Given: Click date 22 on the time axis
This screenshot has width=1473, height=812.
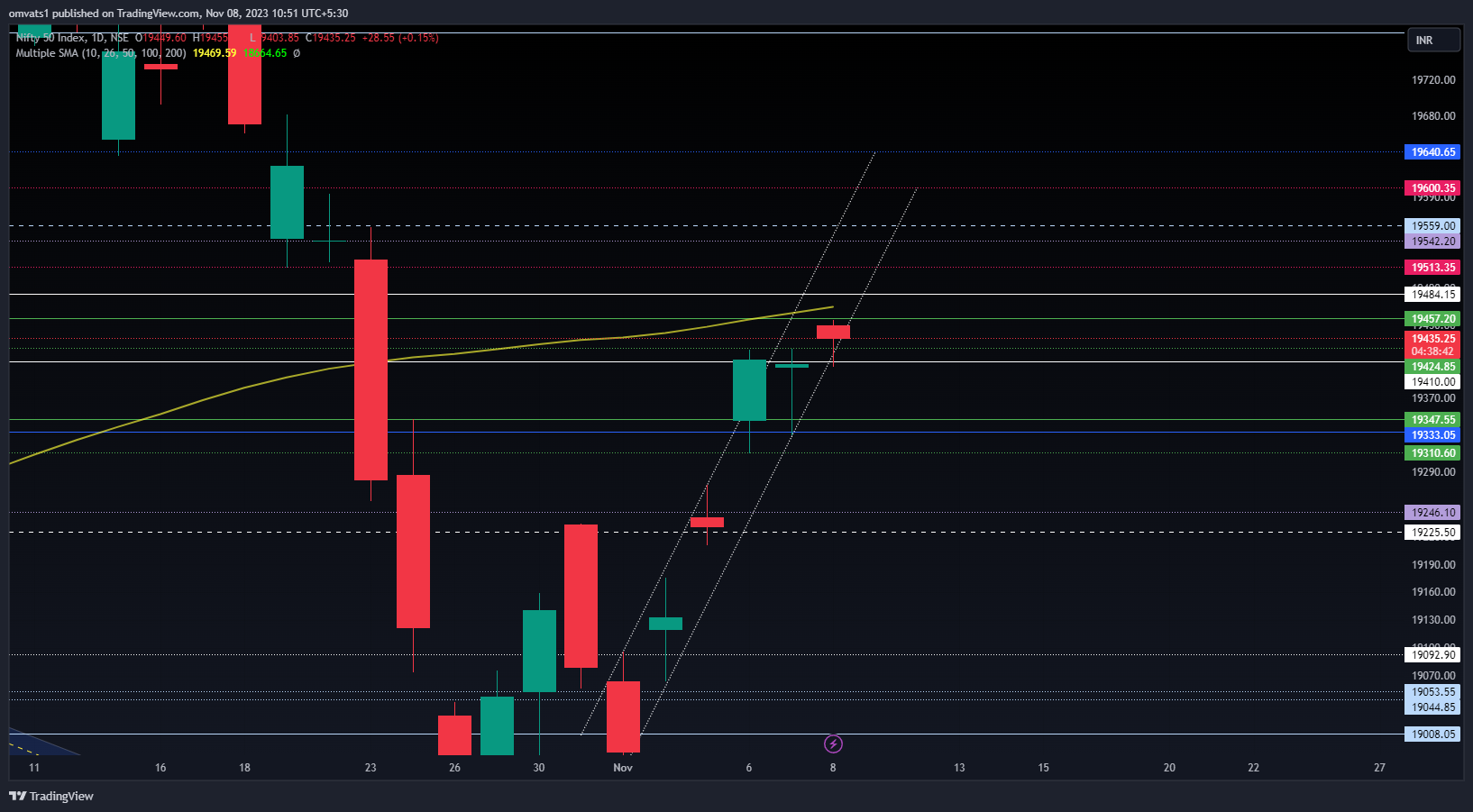Looking at the screenshot, I should 1253,768.
